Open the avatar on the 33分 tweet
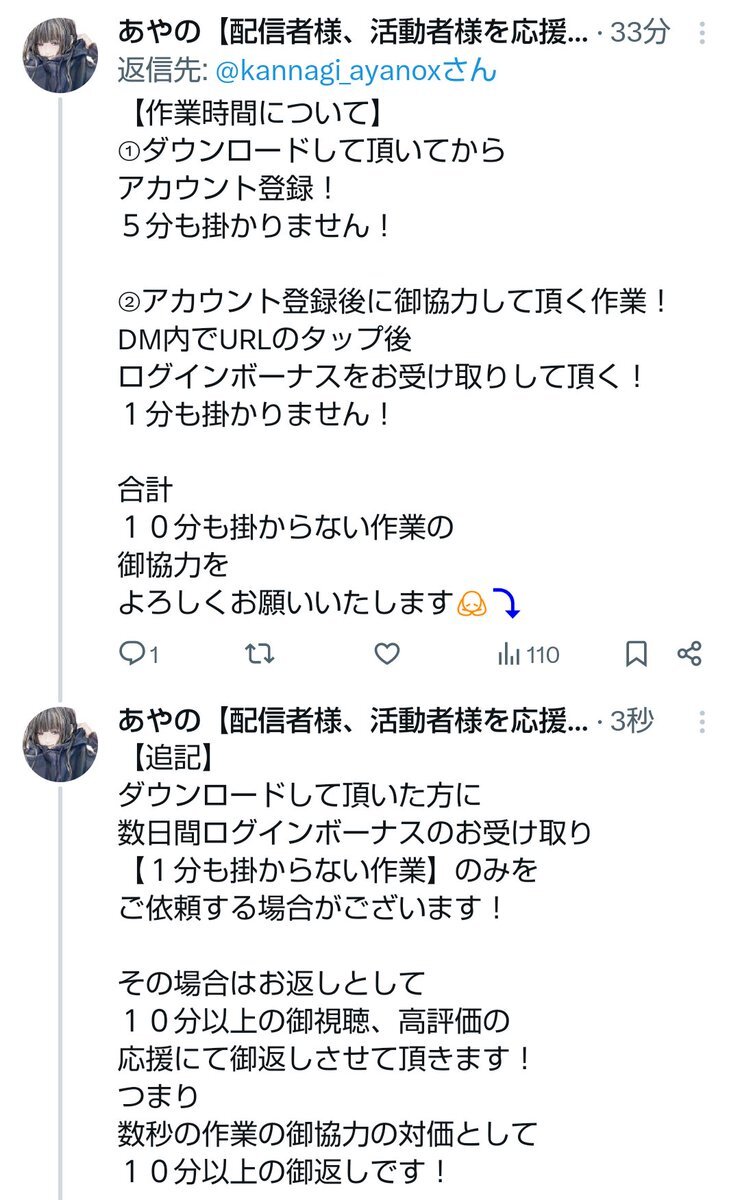 click(60, 54)
